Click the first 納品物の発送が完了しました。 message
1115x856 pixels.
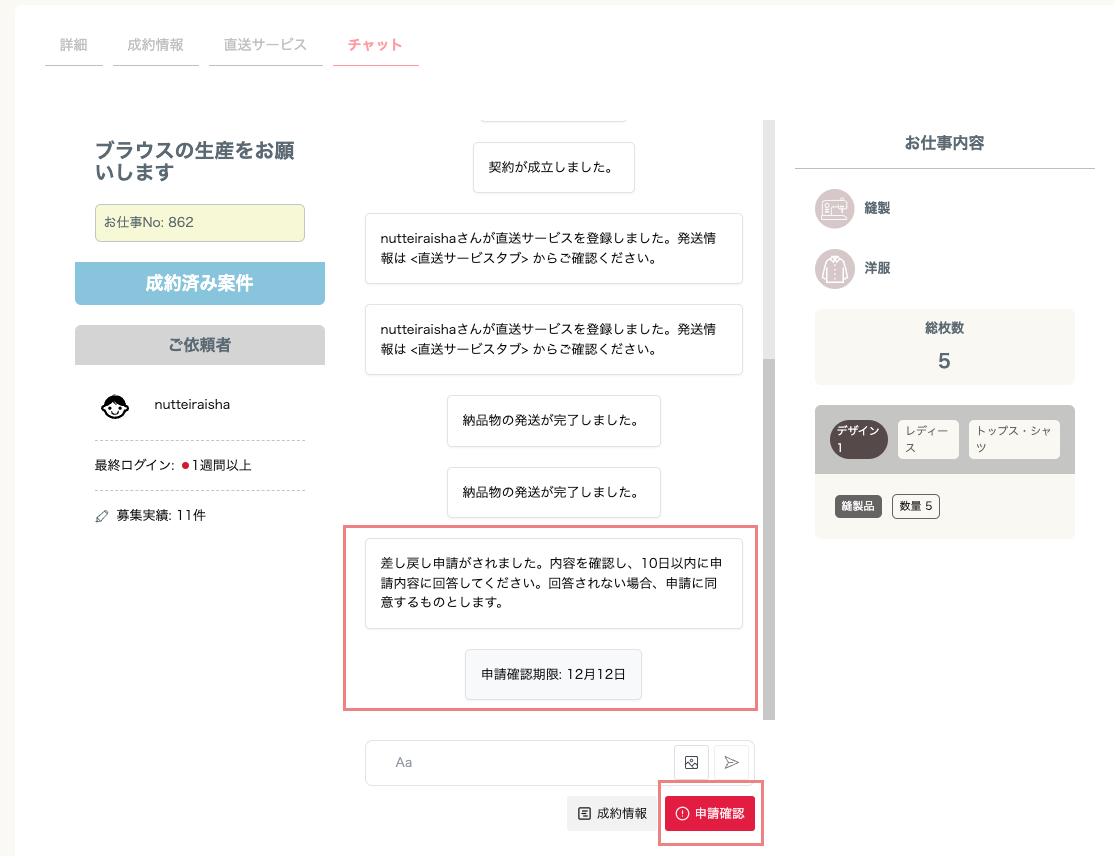coord(554,421)
